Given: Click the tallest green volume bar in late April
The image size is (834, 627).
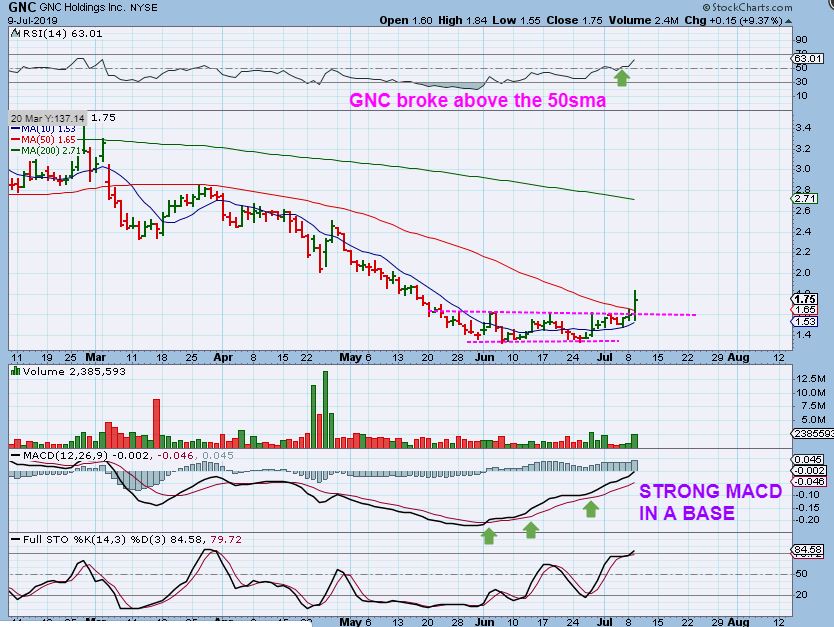Looking at the screenshot, I should tap(326, 409).
